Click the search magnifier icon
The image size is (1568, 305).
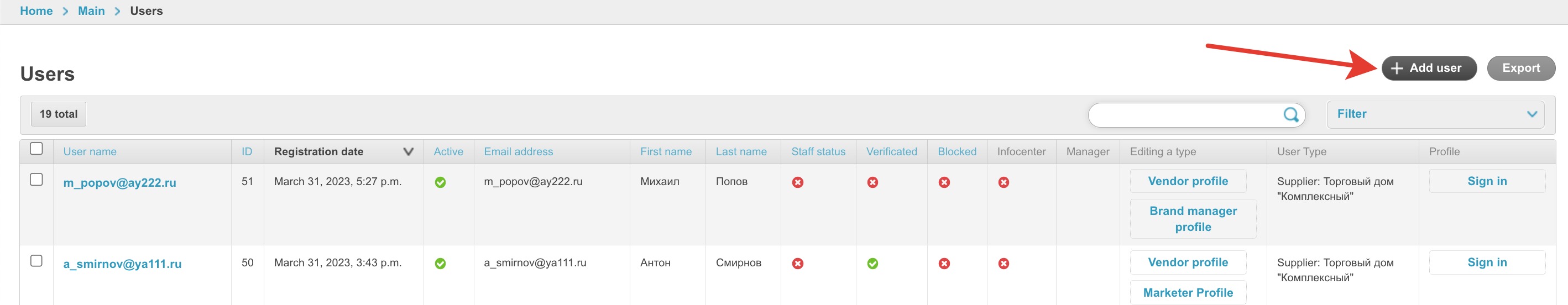pyautogui.click(x=1290, y=114)
